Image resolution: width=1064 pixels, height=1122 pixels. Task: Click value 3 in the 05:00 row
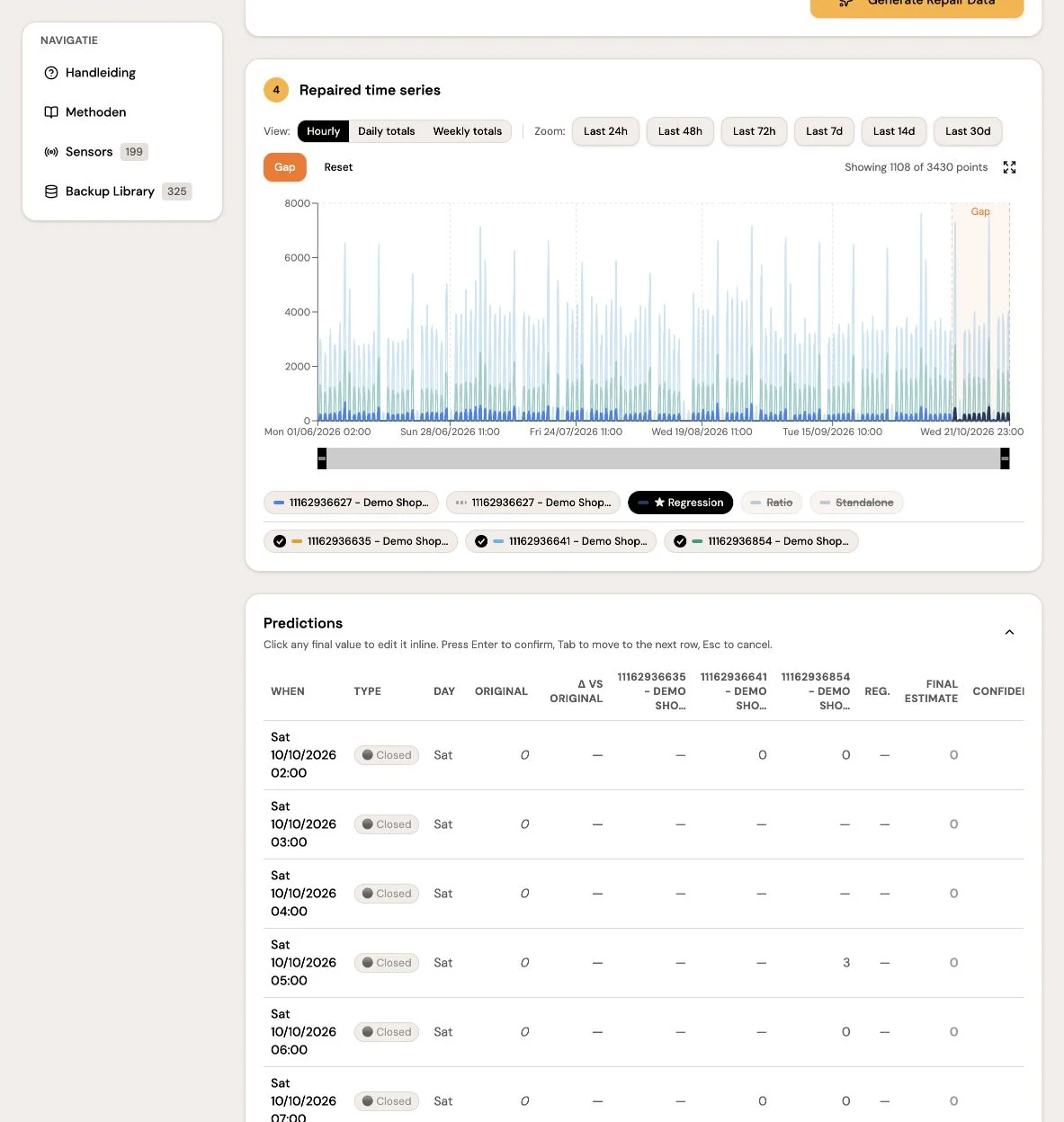[846, 963]
